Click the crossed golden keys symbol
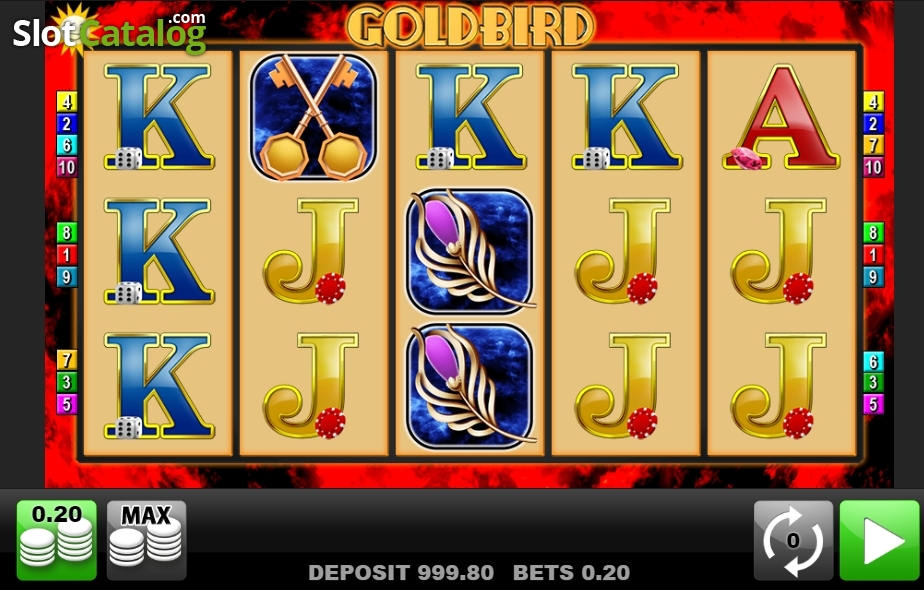Image resolution: width=924 pixels, height=590 pixels. point(314,117)
